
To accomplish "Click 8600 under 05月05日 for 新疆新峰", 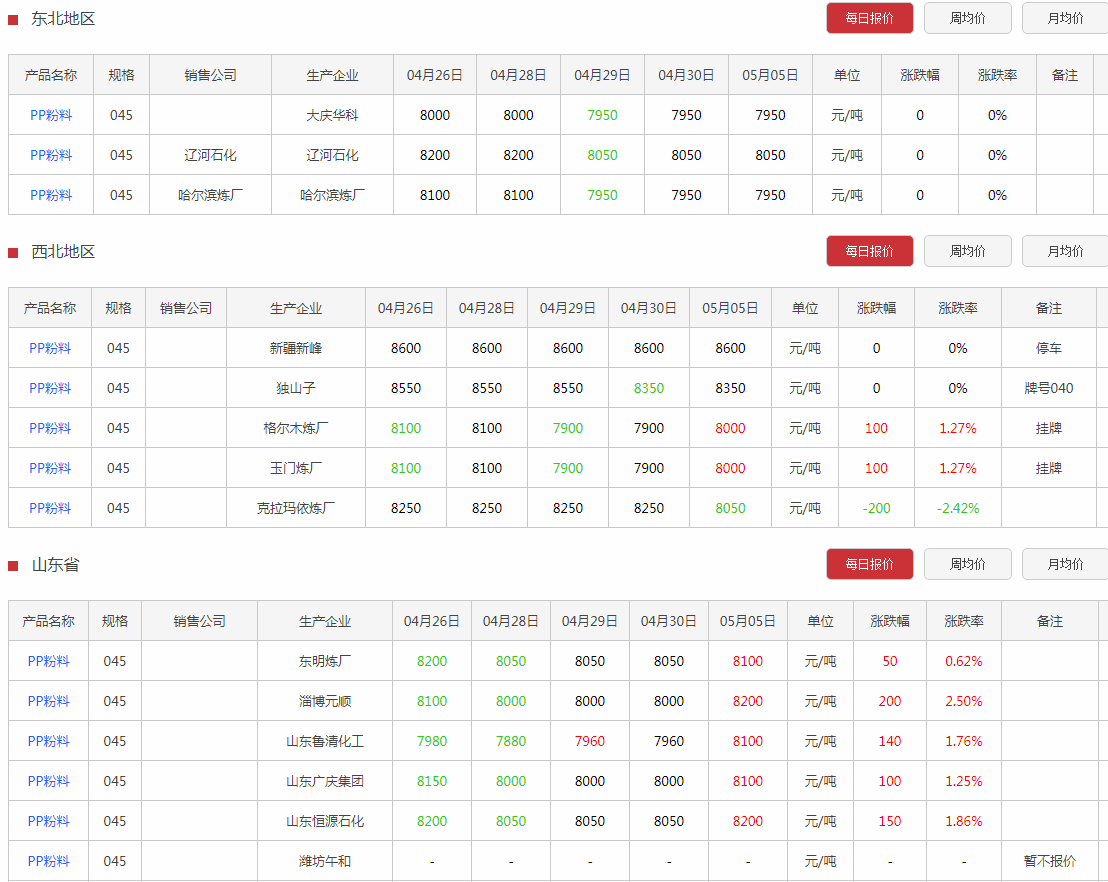I will click(730, 348).
